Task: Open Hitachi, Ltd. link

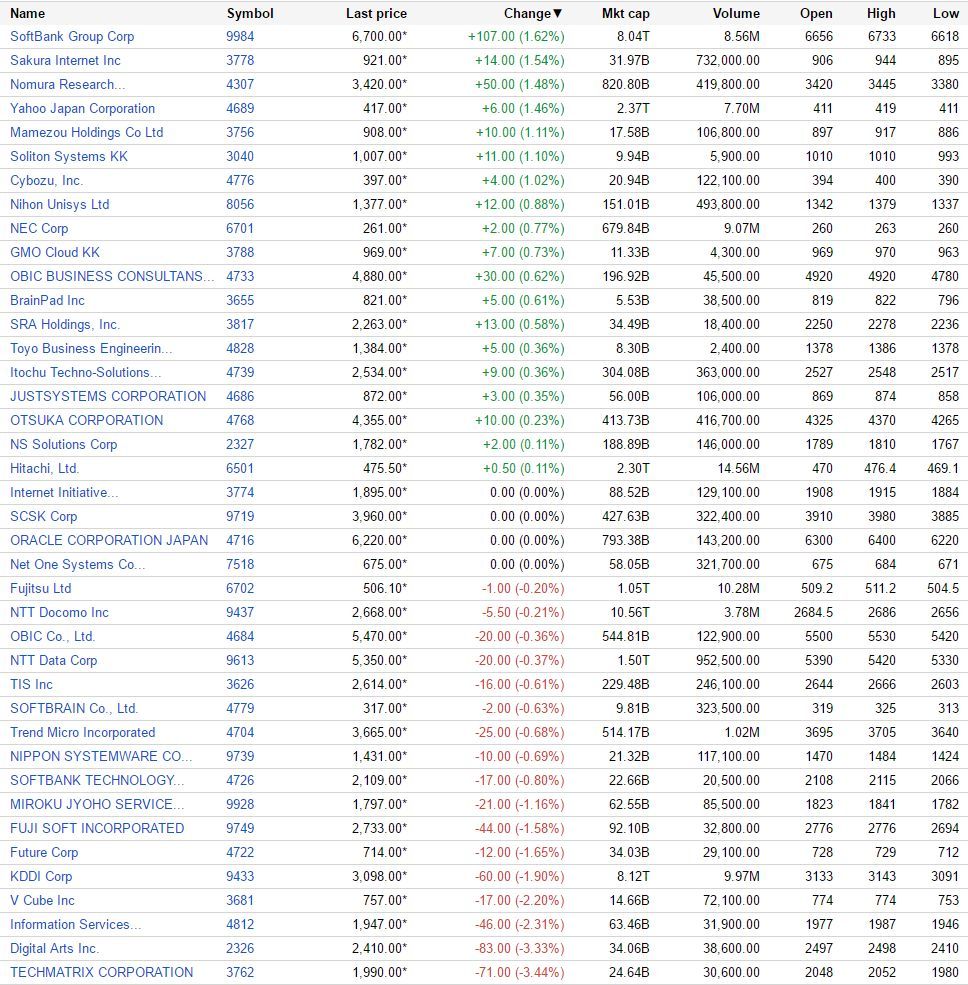Action: (45, 468)
